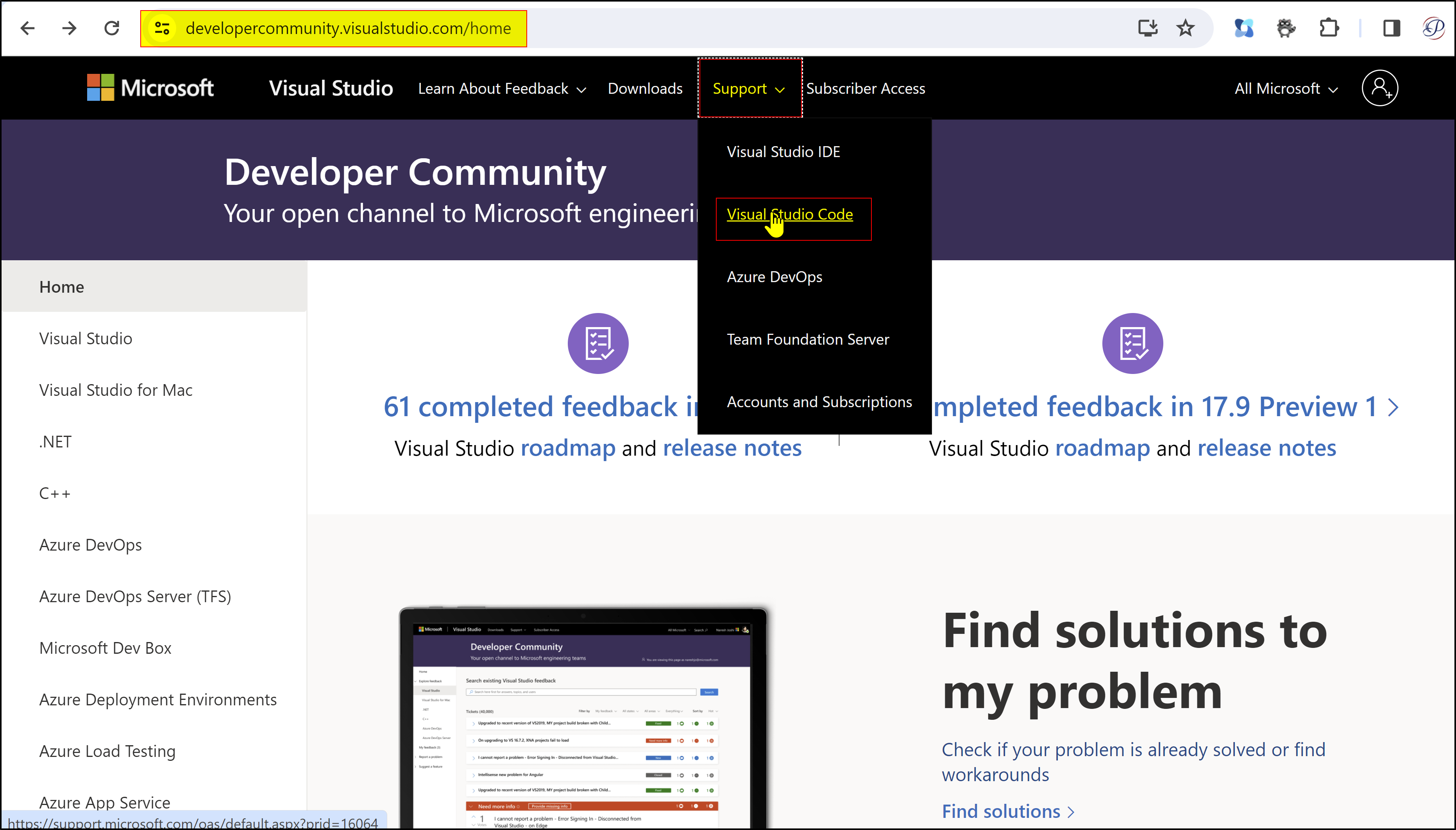1456x830 pixels.
Task: Click chevron after 17.9 Preview 1
Action: (1393, 407)
